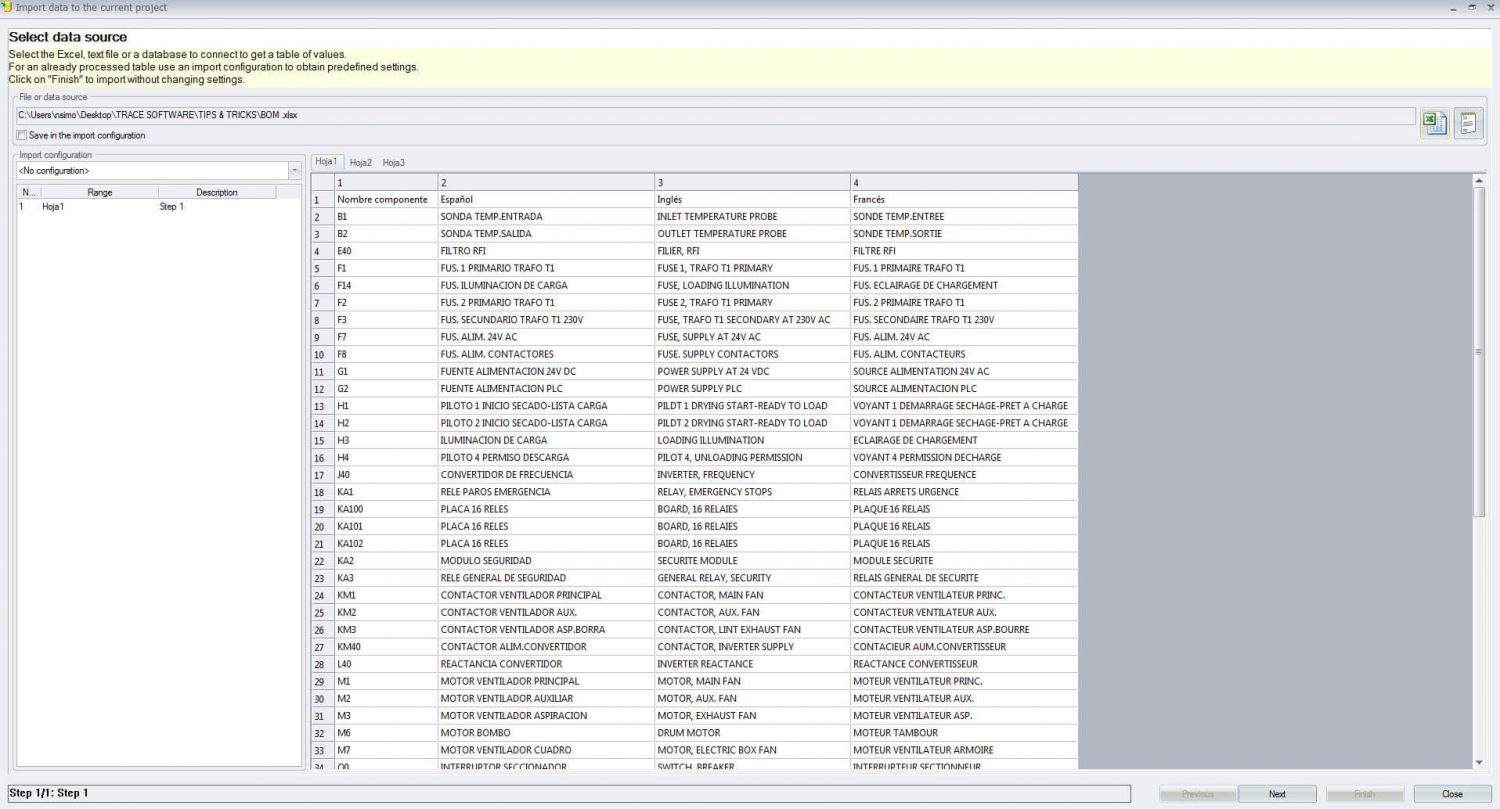Switch to the Hoja2 tab
The image size is (1500, 809).
(361, 162)
